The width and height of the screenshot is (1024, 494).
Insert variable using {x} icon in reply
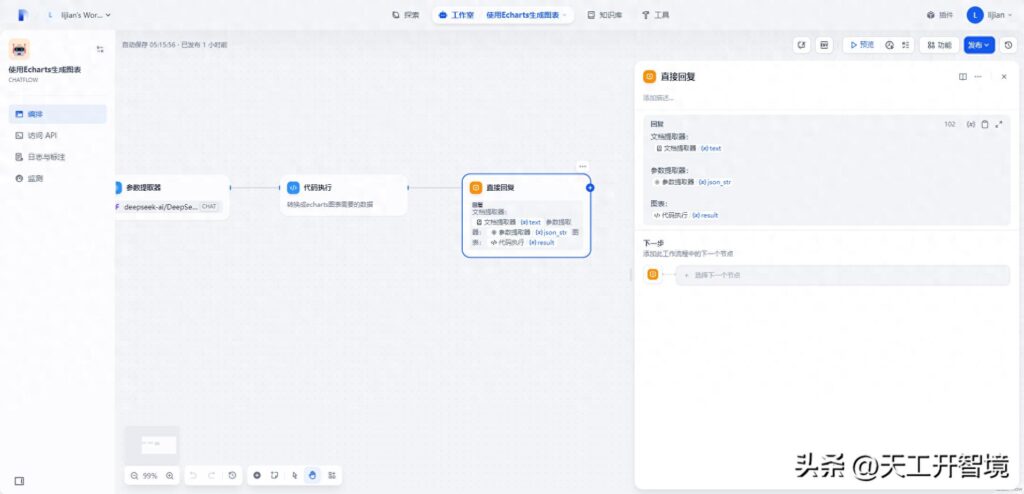970,124
